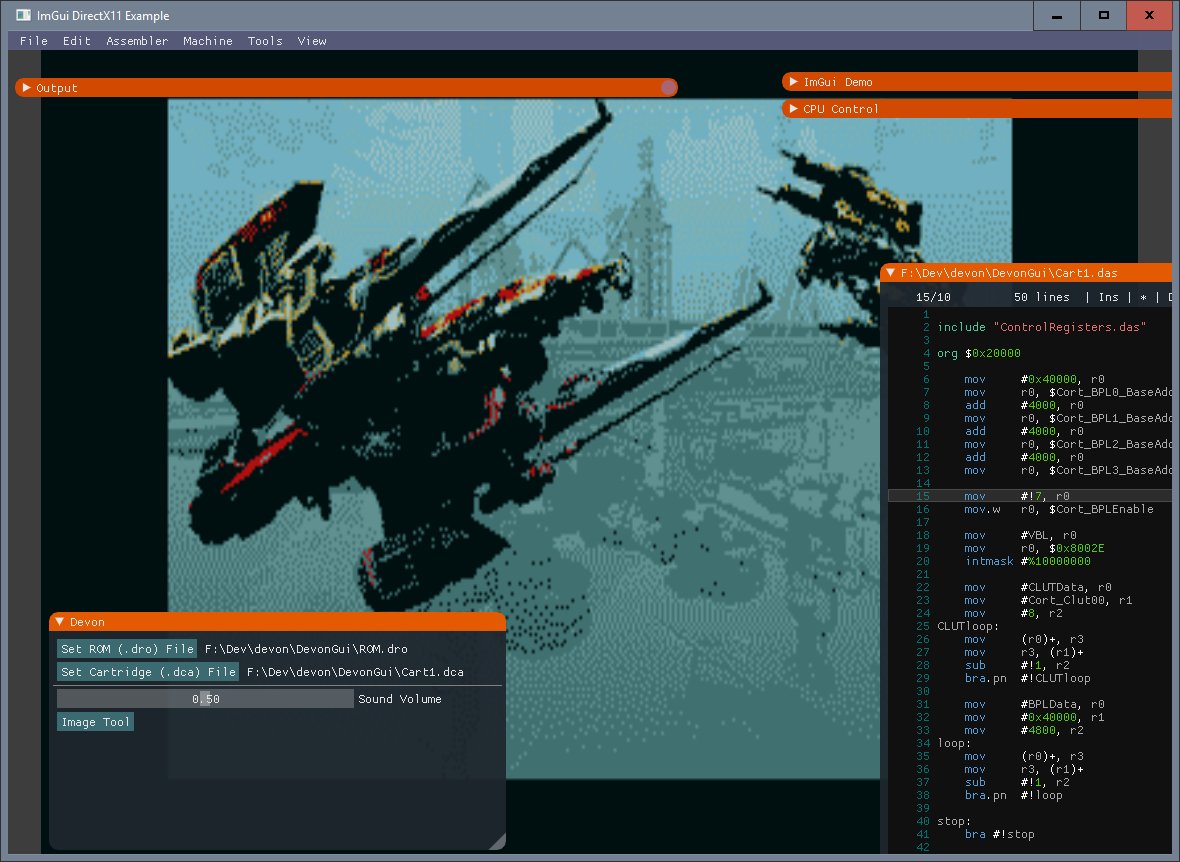Click the mov #VBL, r0 line
The image size is (1180, 862).
1020,535
